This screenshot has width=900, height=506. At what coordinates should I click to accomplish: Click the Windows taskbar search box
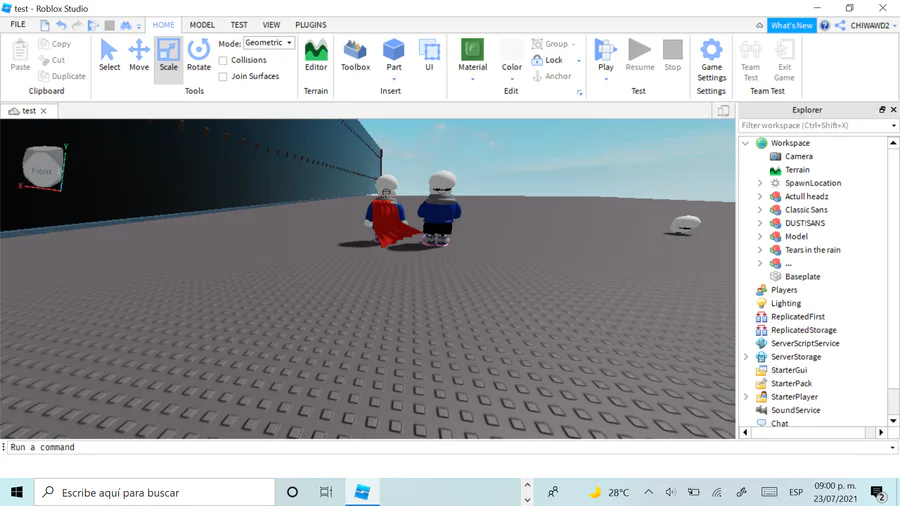click(x=155, y=492)
